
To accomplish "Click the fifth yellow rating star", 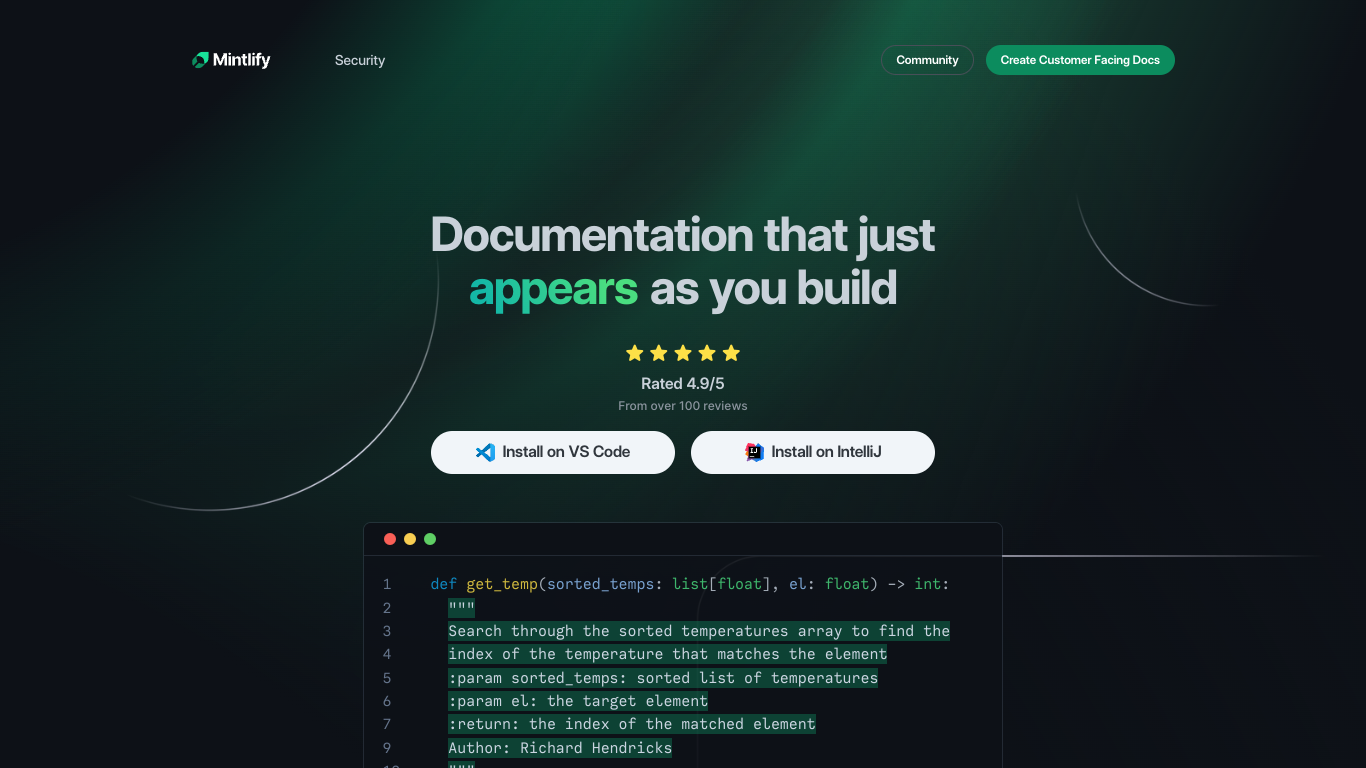I will point(731,353).
